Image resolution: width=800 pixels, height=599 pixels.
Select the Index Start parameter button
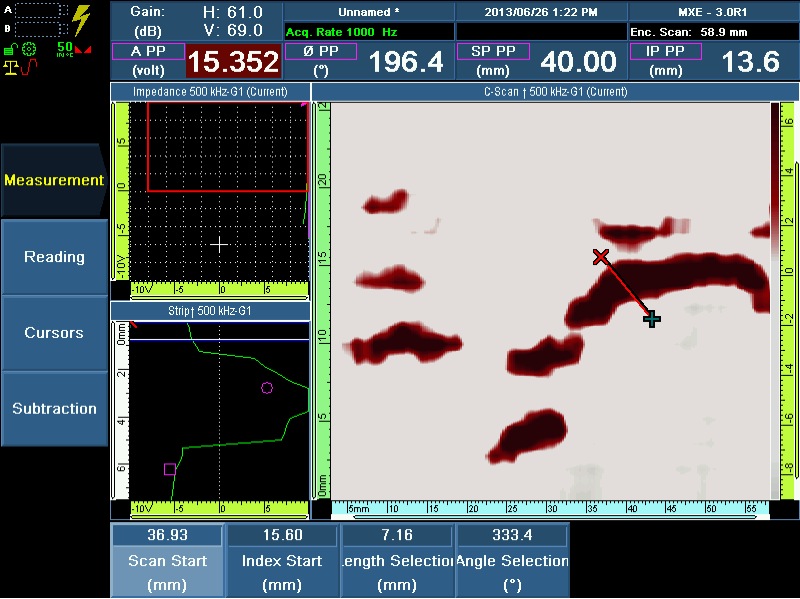point(282,561)
